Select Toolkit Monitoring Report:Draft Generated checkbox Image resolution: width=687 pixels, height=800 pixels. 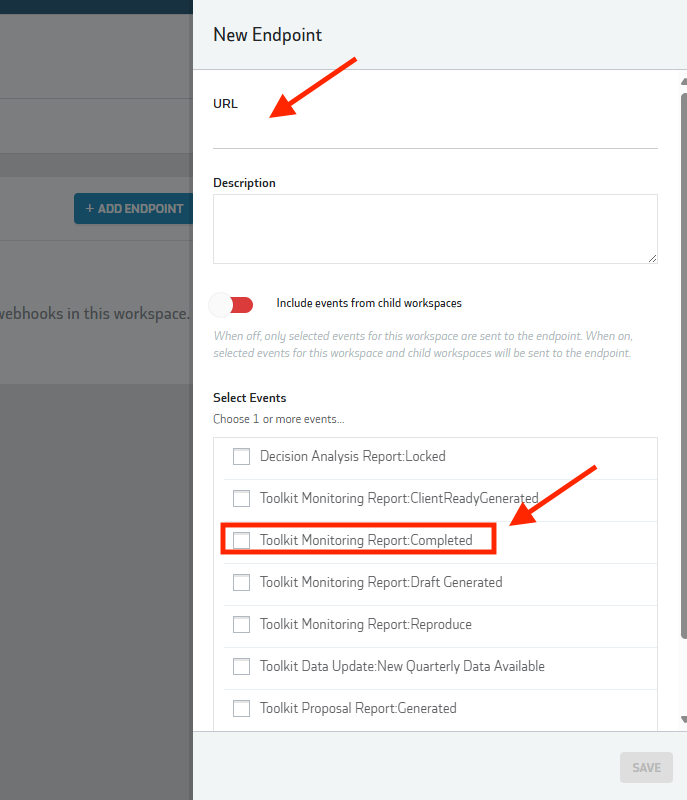[241, 583]
